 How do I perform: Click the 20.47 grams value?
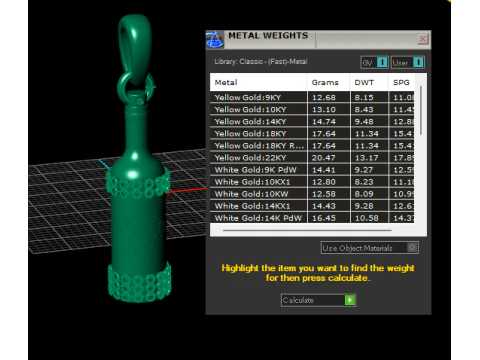click(324, 157)
